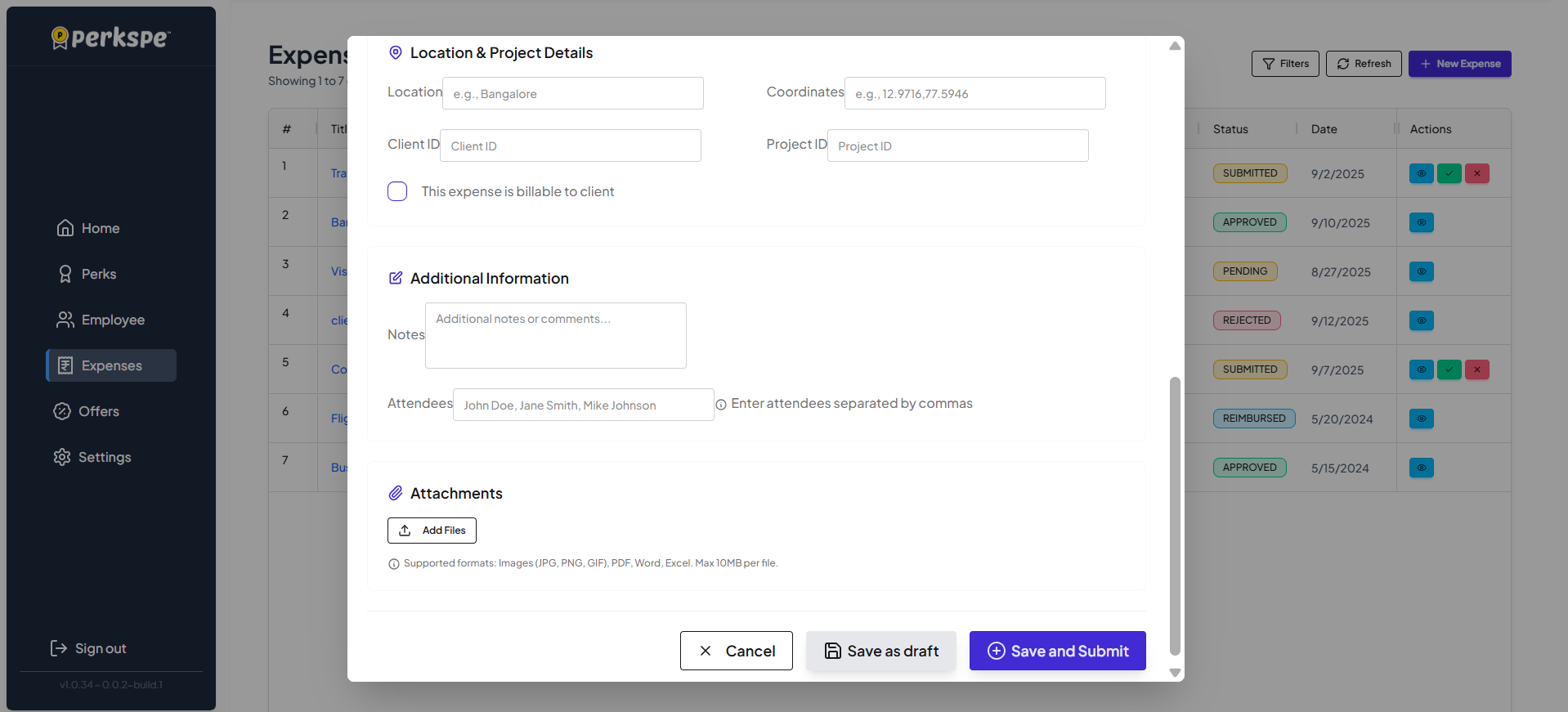The height and width of the screenshot is (712, 1568).
Task: Click the Attendees input field
Action: click(x=583, y=405)
